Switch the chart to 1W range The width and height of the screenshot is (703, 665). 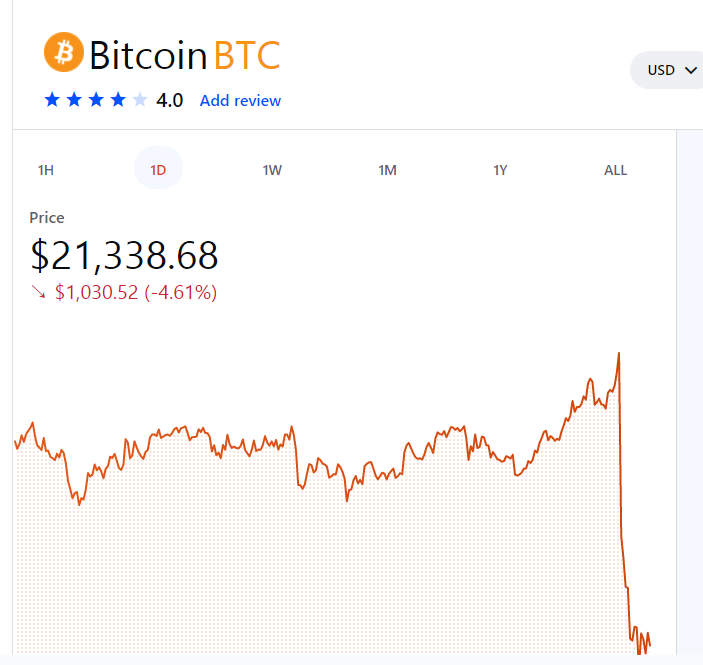click(272, 170)
